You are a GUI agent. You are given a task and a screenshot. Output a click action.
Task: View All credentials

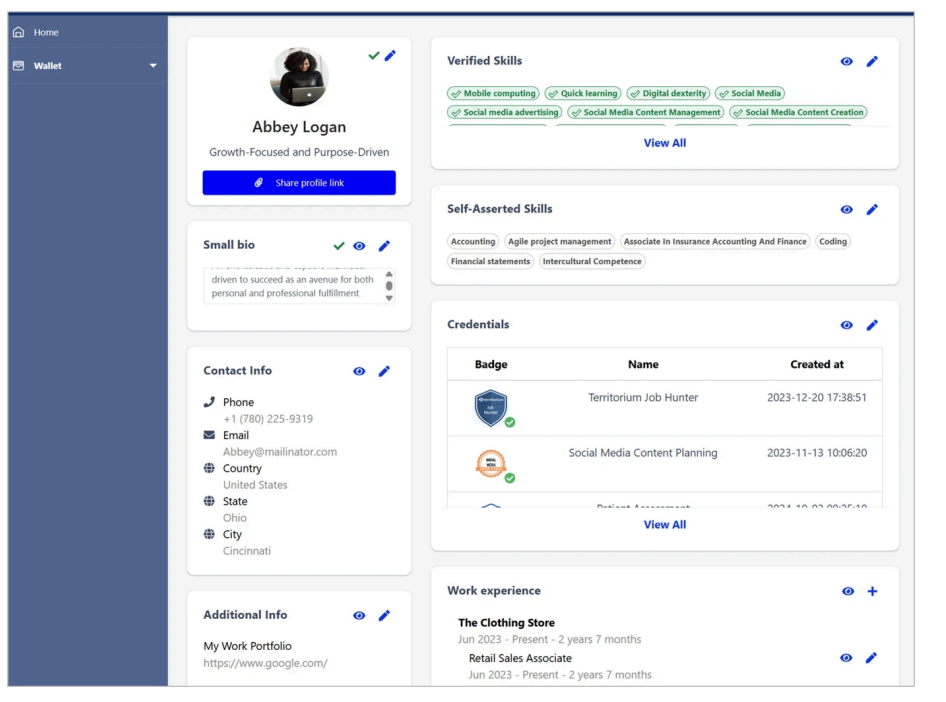point(664,525)
